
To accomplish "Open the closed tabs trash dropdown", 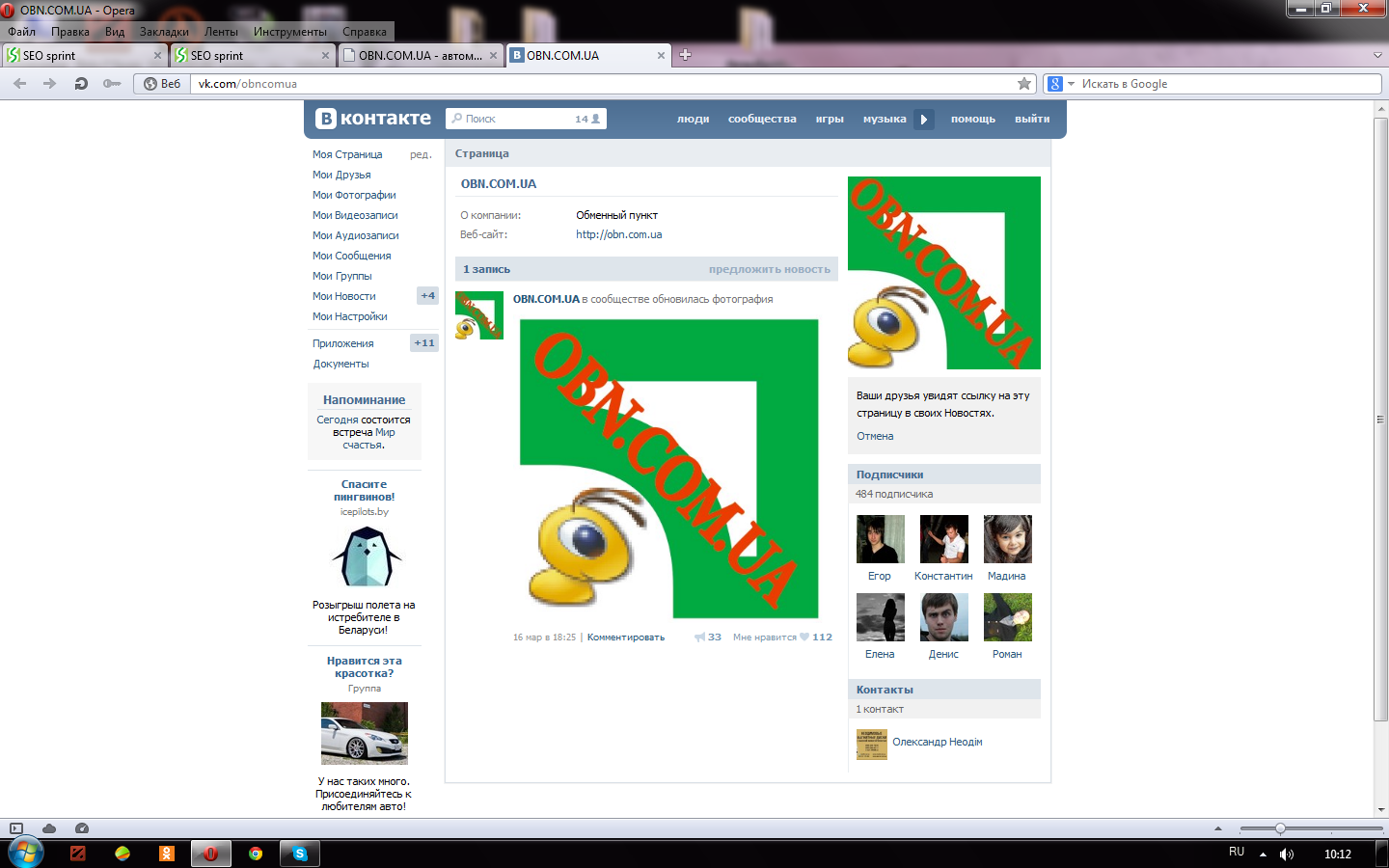I will click(x=1377, y=55).
